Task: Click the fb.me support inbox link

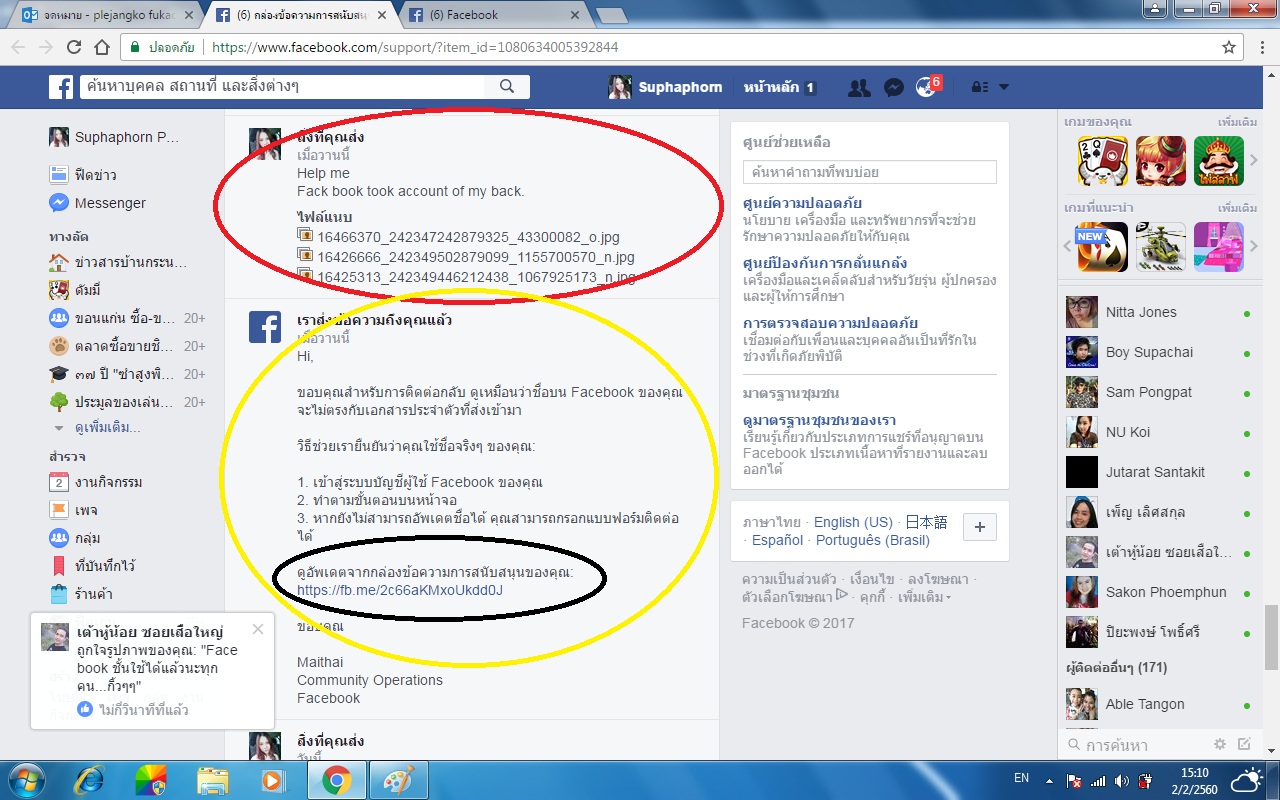Action: [400, 590]
